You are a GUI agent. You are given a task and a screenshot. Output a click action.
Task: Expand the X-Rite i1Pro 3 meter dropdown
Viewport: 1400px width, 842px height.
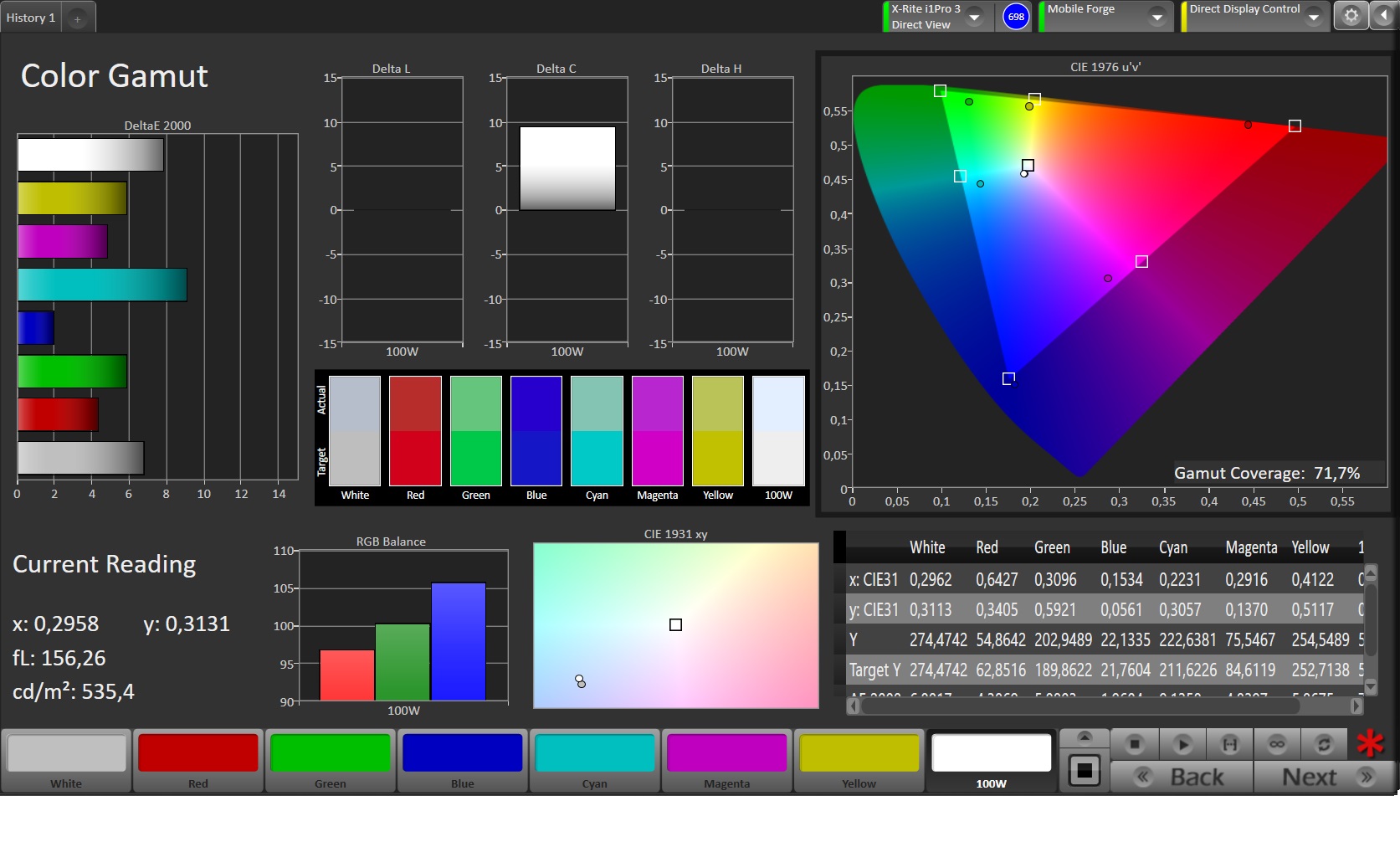(974, 17)
